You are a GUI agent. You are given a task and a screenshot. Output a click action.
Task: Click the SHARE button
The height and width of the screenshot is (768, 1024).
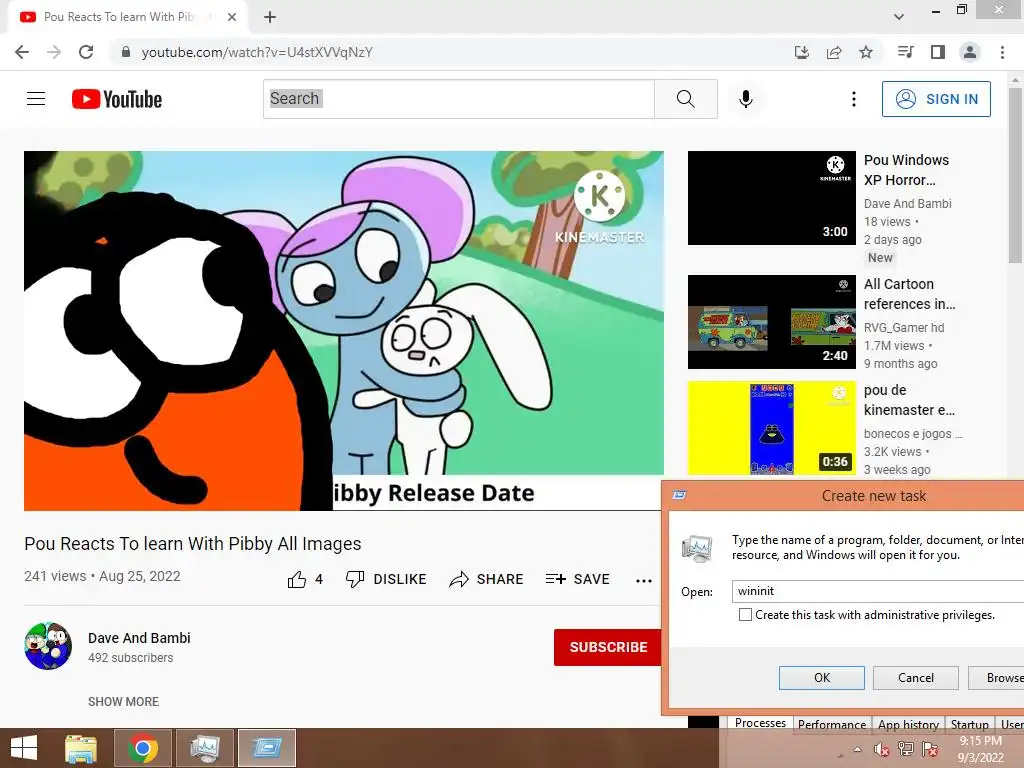tap(487, 579)
